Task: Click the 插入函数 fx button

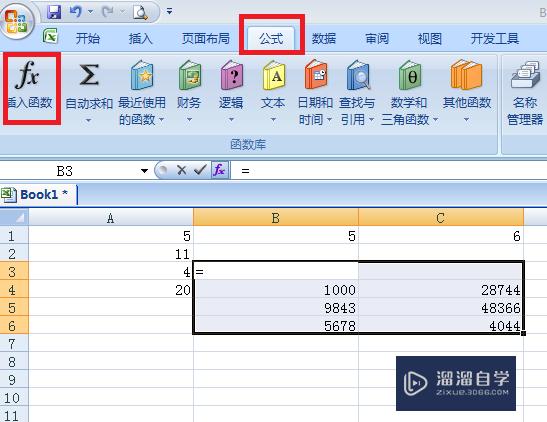Action: coord(31,85)
